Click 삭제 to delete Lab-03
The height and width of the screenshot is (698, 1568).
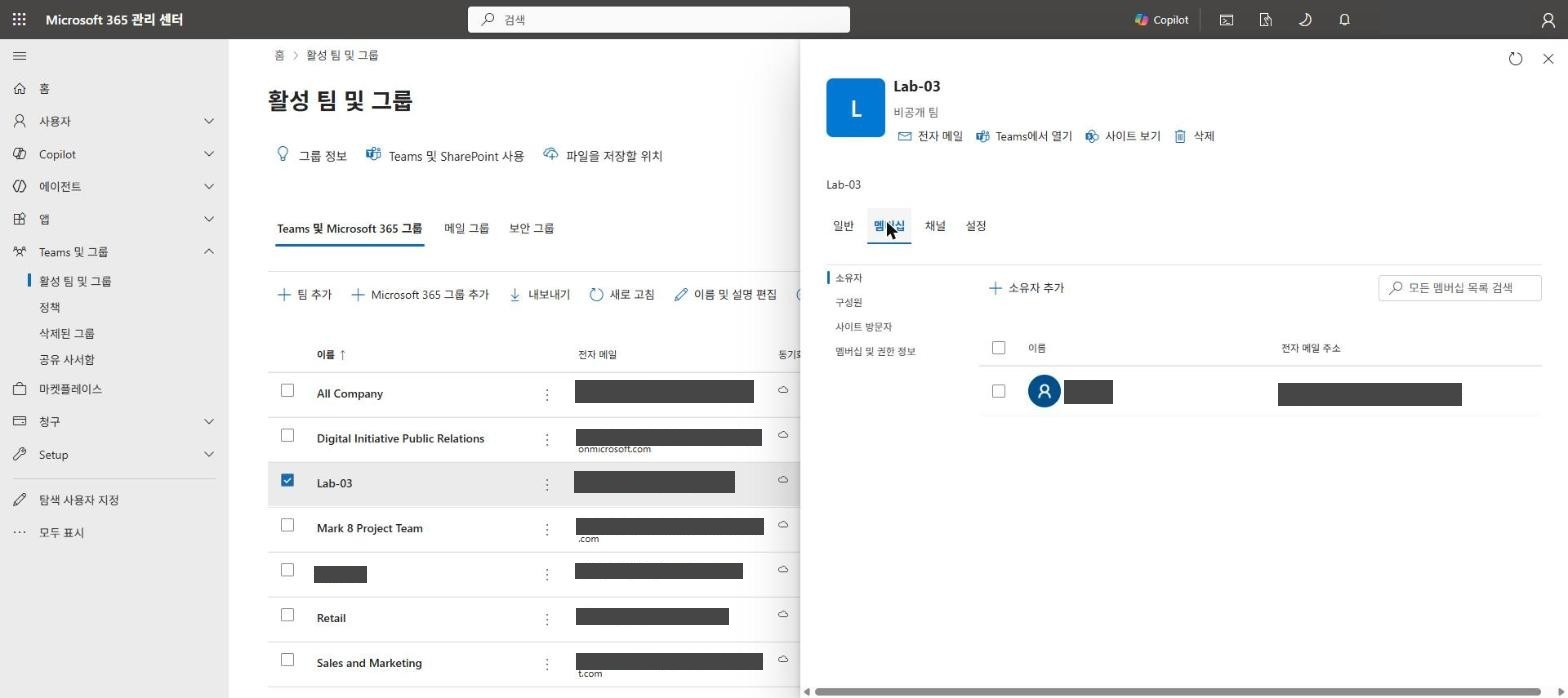[x=1194, y=136]
